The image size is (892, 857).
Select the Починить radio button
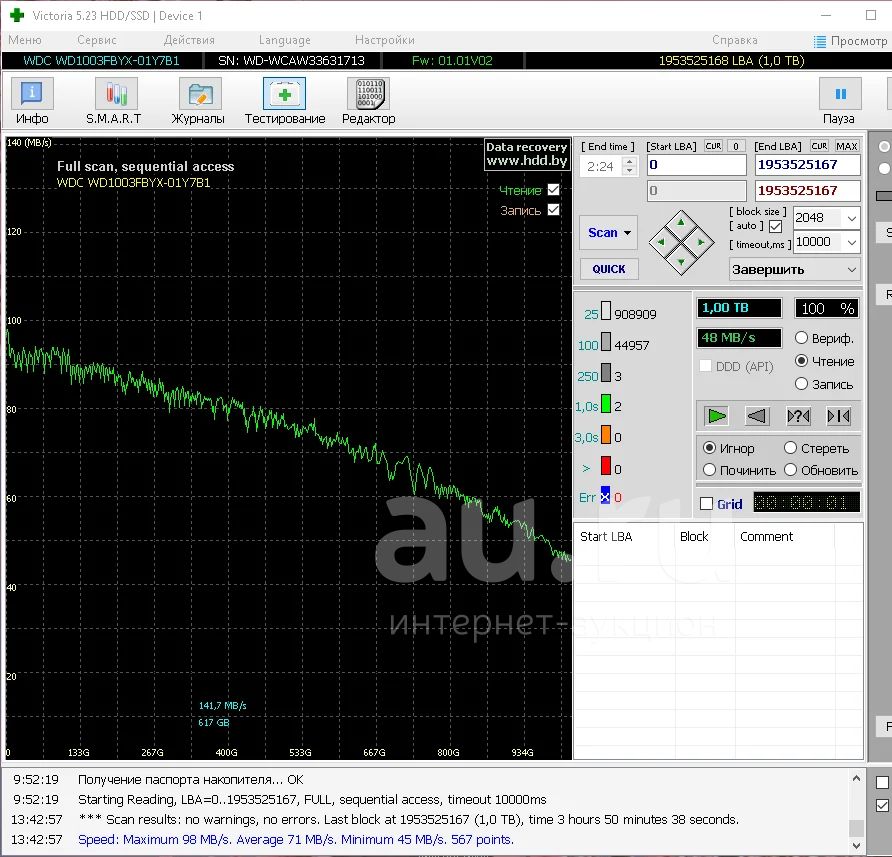point(709,470)
